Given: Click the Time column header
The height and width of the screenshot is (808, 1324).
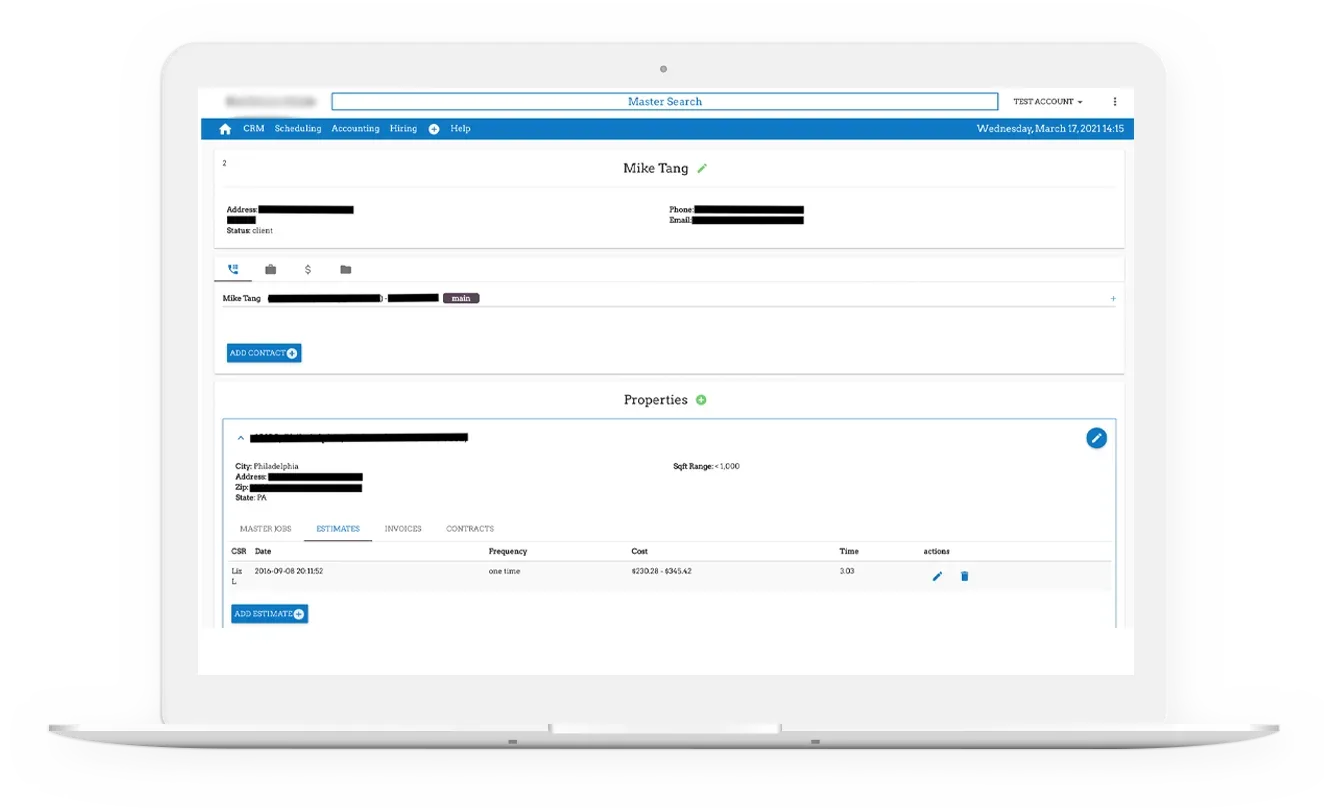Looking at the screenshot, I should click(x=849, y=552).
